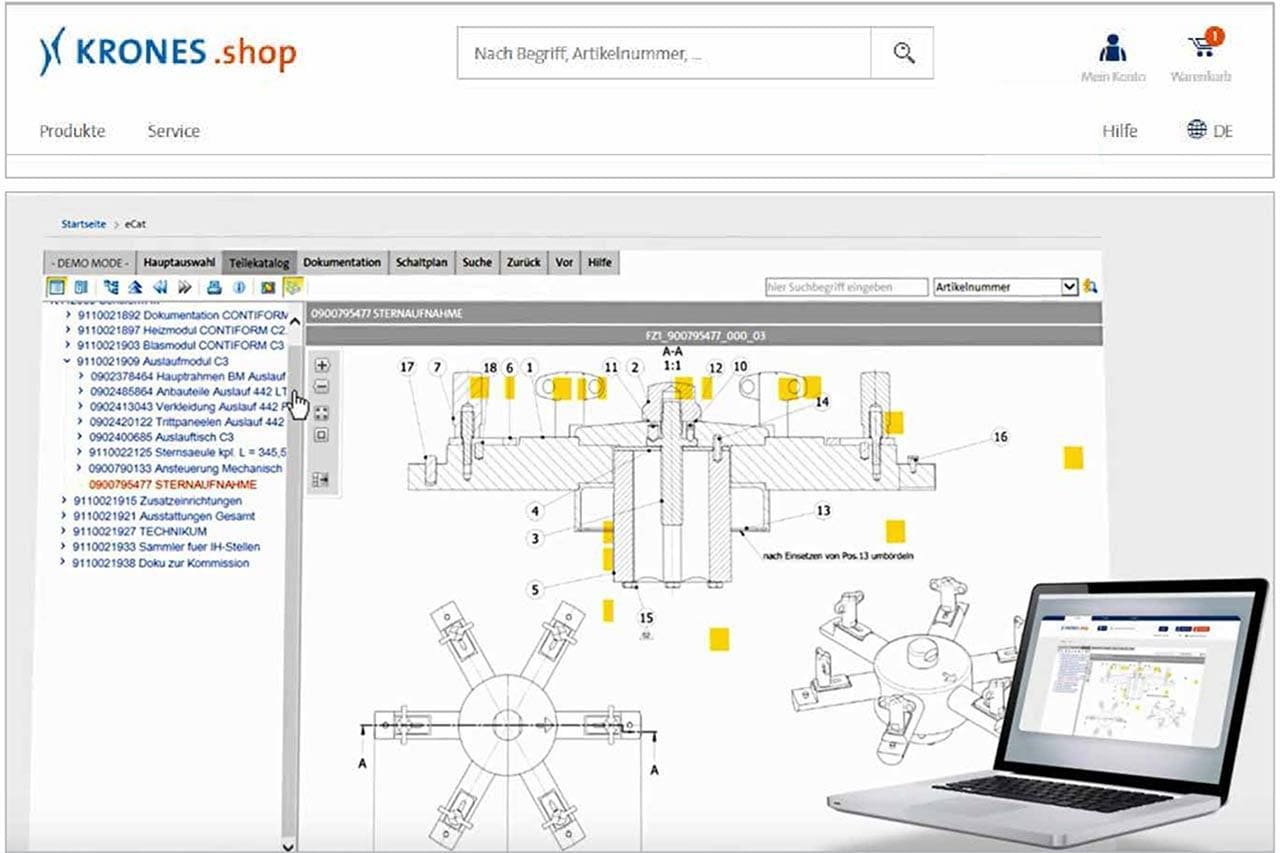Open the Suche tab

477,262
